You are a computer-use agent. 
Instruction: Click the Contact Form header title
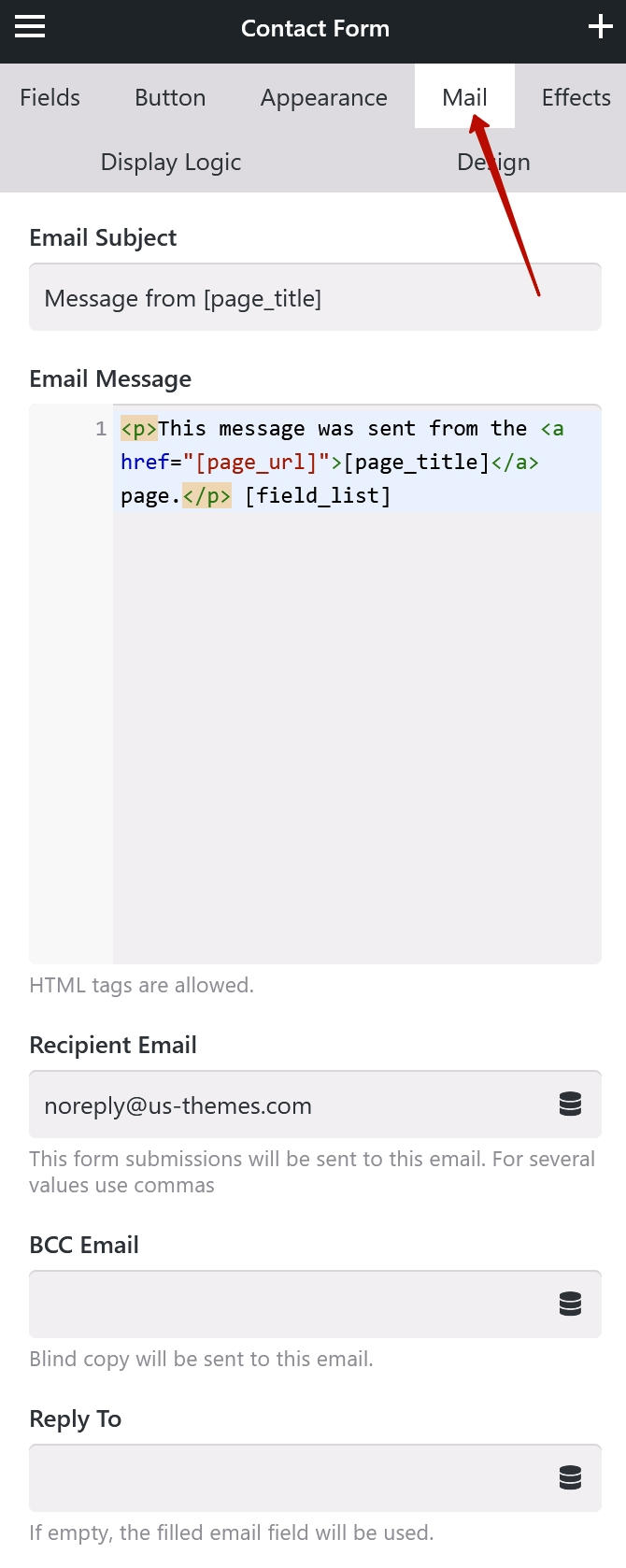(315, 28)
